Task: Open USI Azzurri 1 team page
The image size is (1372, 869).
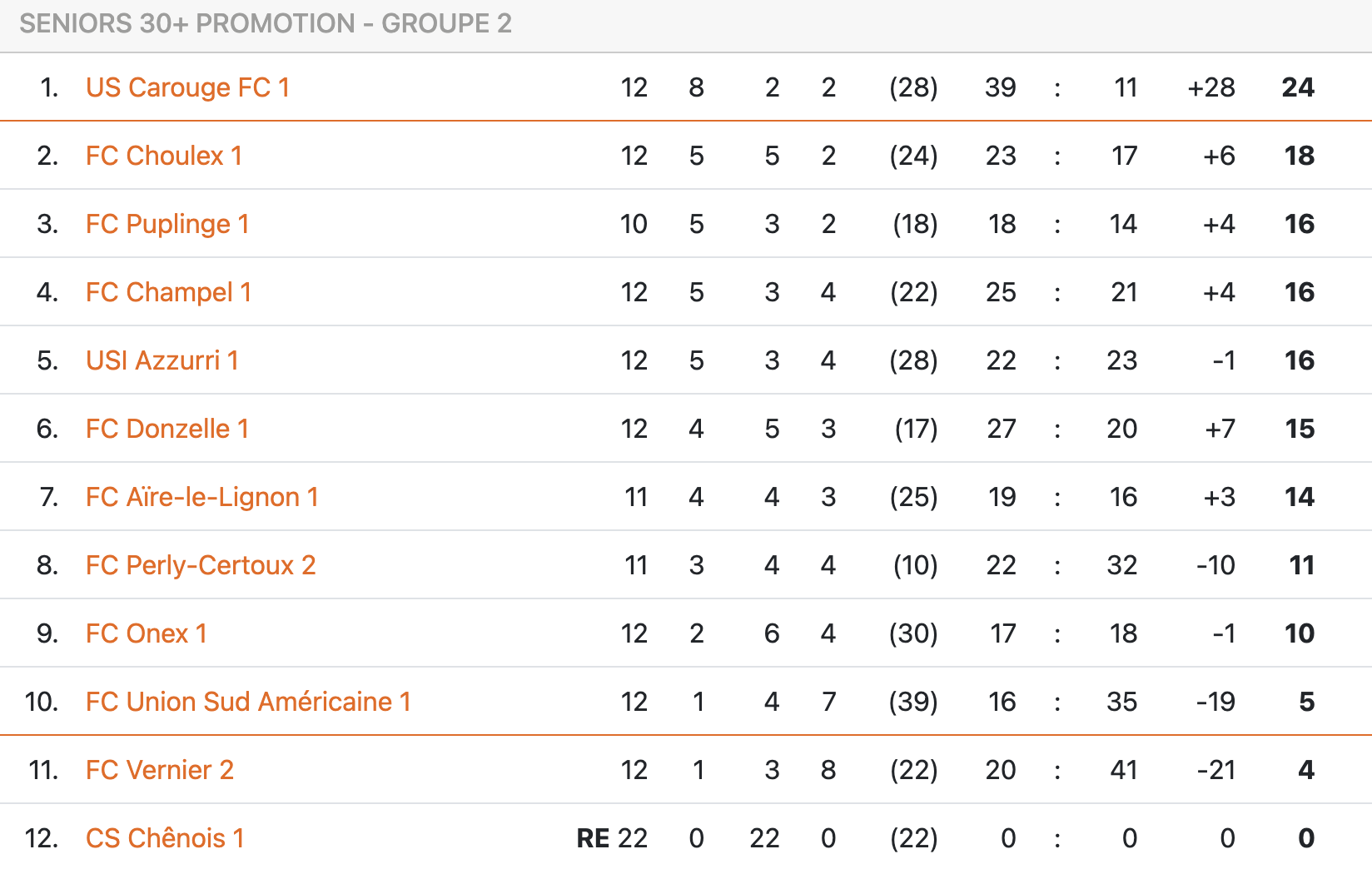Action: tap(162, 360)
